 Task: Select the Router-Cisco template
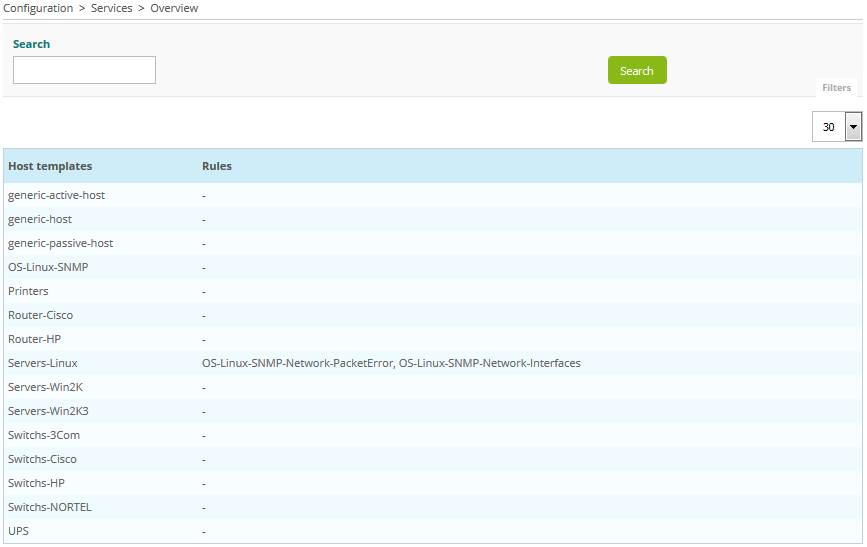tap(40, 315)
